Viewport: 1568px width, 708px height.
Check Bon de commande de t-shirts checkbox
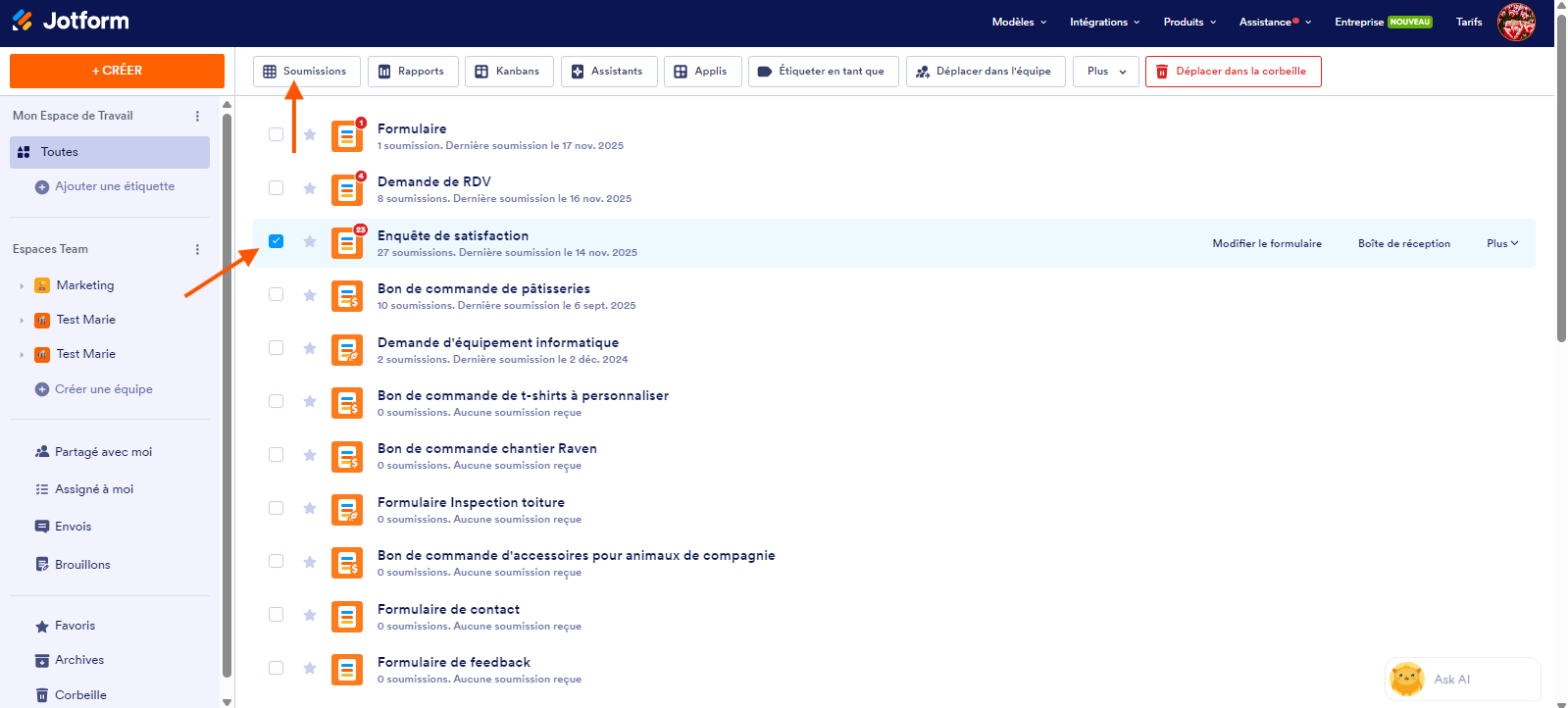click(277, 401)
